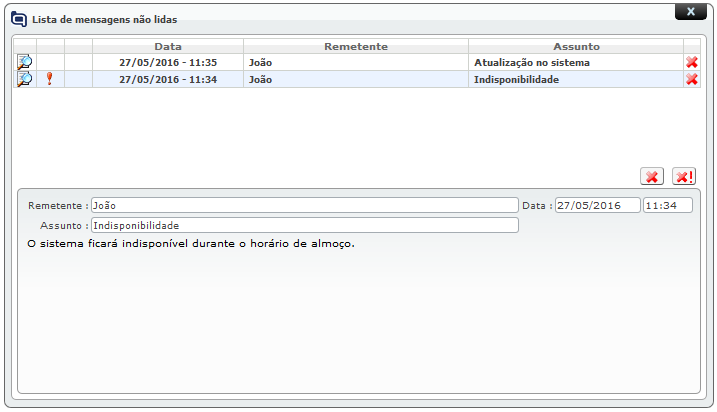Click subject 'Indisponibilidade' in the table

click(516, 80)
